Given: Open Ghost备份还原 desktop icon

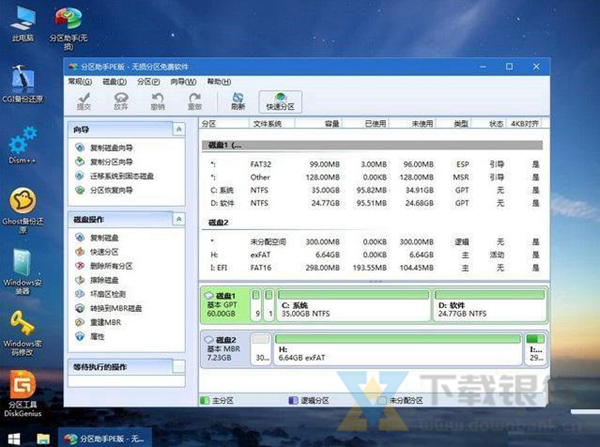Looking at the screenshot, I should (23, 210).
